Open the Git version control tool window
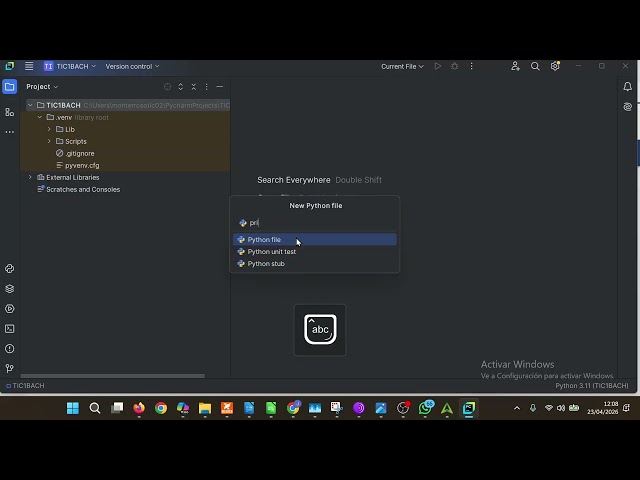Viewport: 640px width, 480px height. pyautogui.click(x=9, y=369)
